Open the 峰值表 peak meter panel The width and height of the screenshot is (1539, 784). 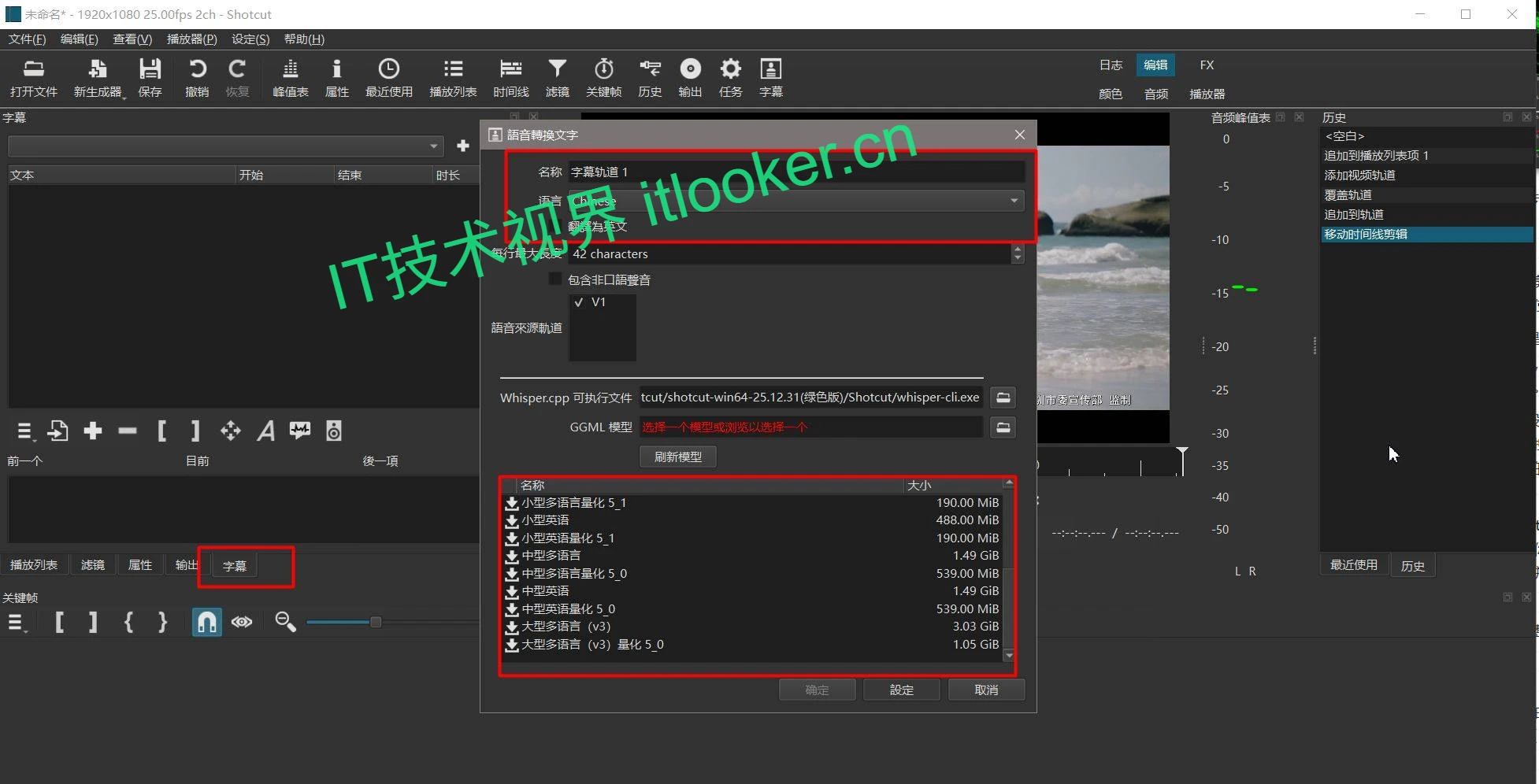(x=290, y=78)
